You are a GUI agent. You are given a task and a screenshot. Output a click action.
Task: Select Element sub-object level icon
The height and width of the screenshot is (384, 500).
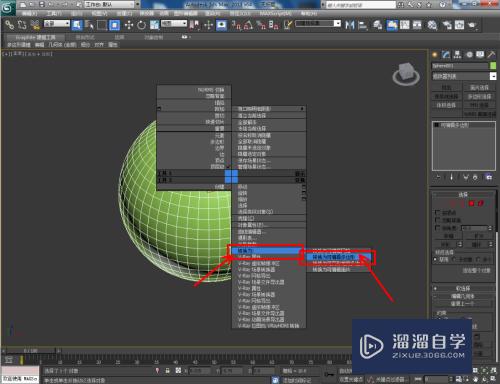(x=480, y=203)
